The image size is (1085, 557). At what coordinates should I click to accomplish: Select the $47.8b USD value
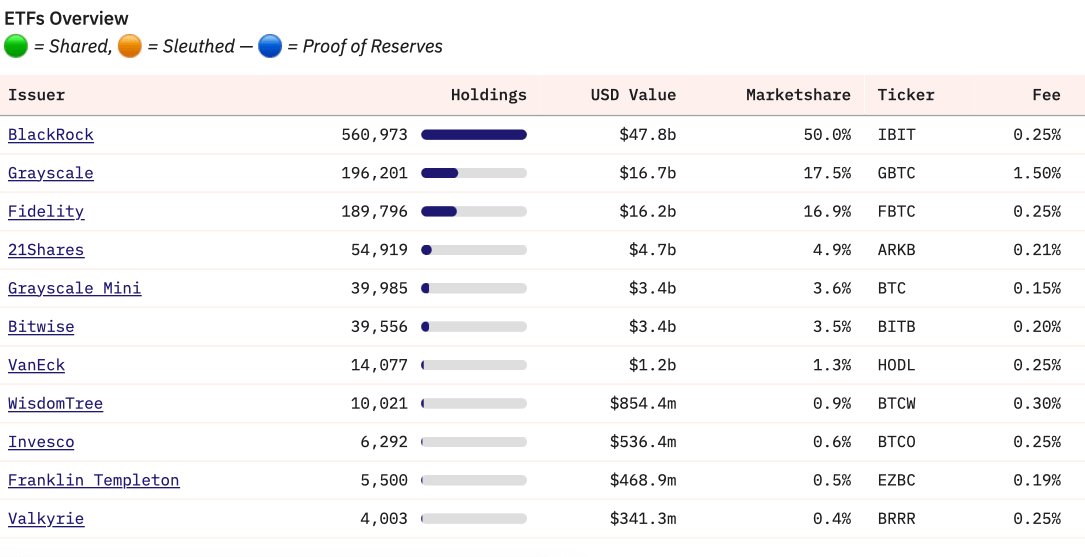coord(648,135)
